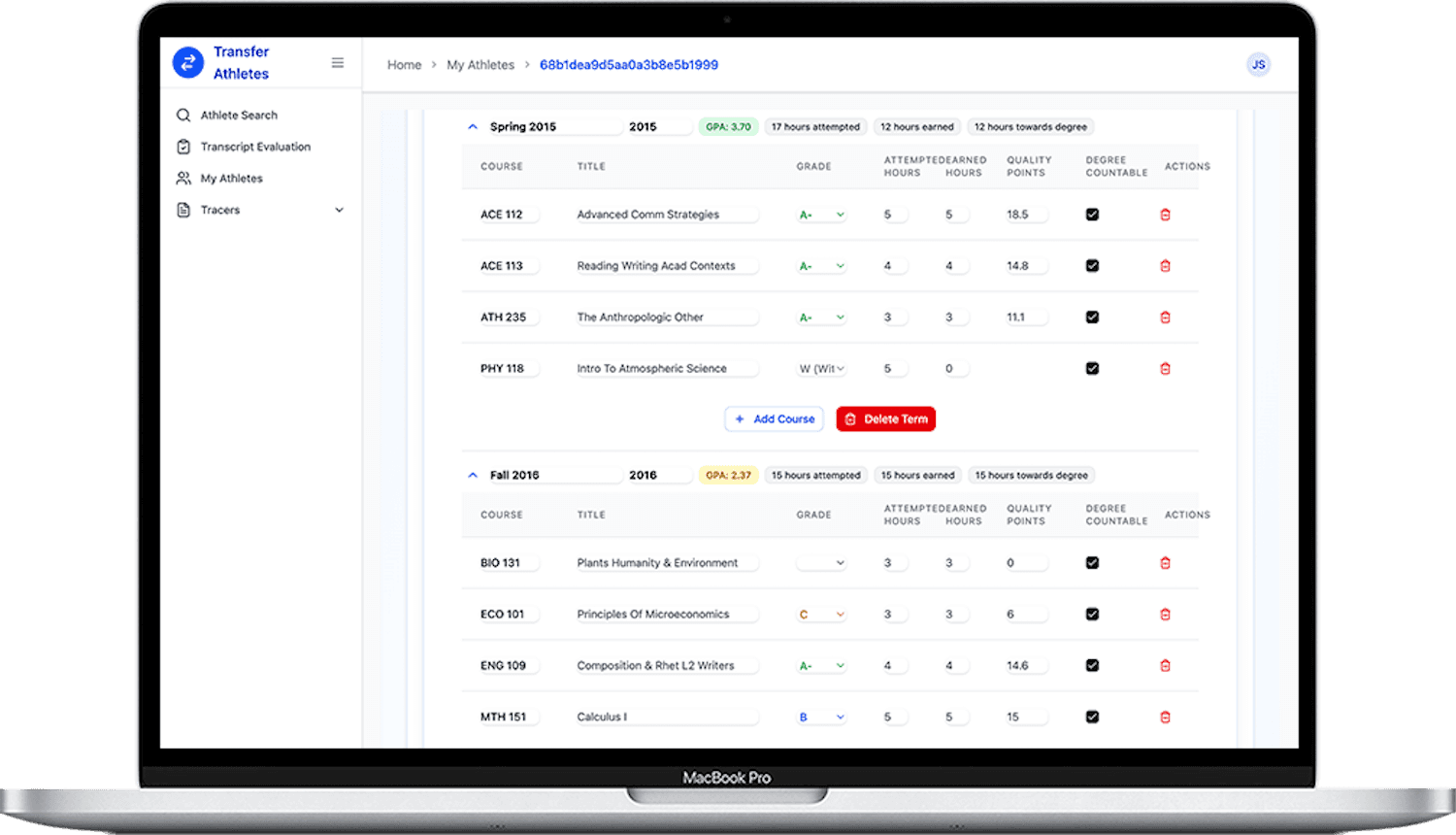
Task: Edit attempted hours for ENG 109
Action: [x=895, y=666]
